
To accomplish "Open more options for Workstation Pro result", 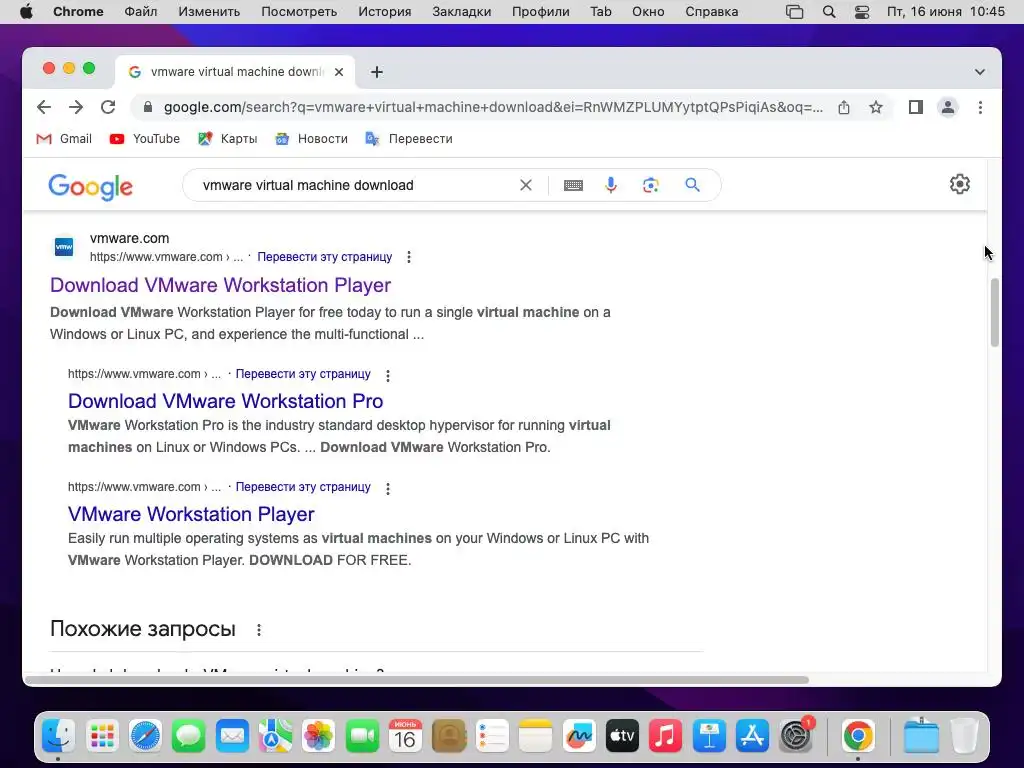I will (x=388, y=376).
